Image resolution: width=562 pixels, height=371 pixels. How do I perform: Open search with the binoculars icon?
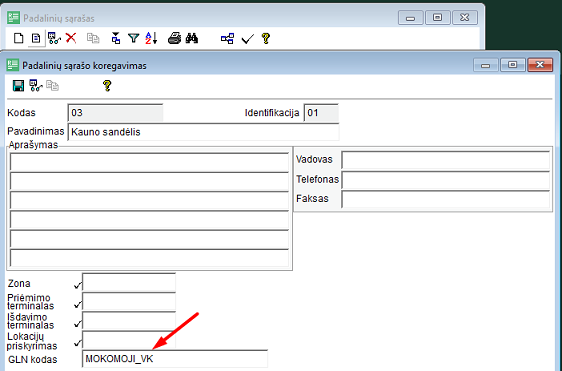pos(192,38)
